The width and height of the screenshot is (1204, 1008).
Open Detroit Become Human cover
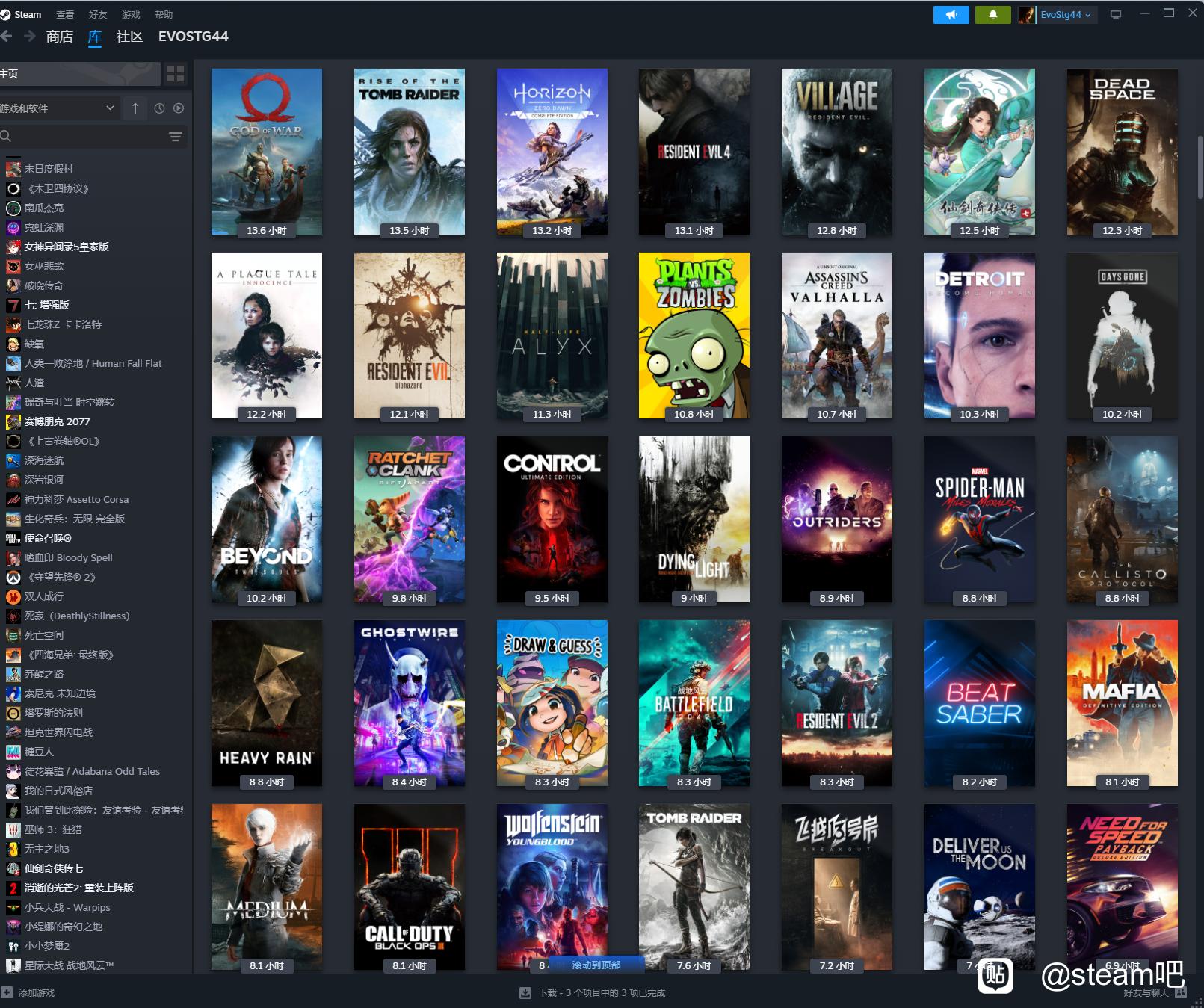(x=980, y=336)
